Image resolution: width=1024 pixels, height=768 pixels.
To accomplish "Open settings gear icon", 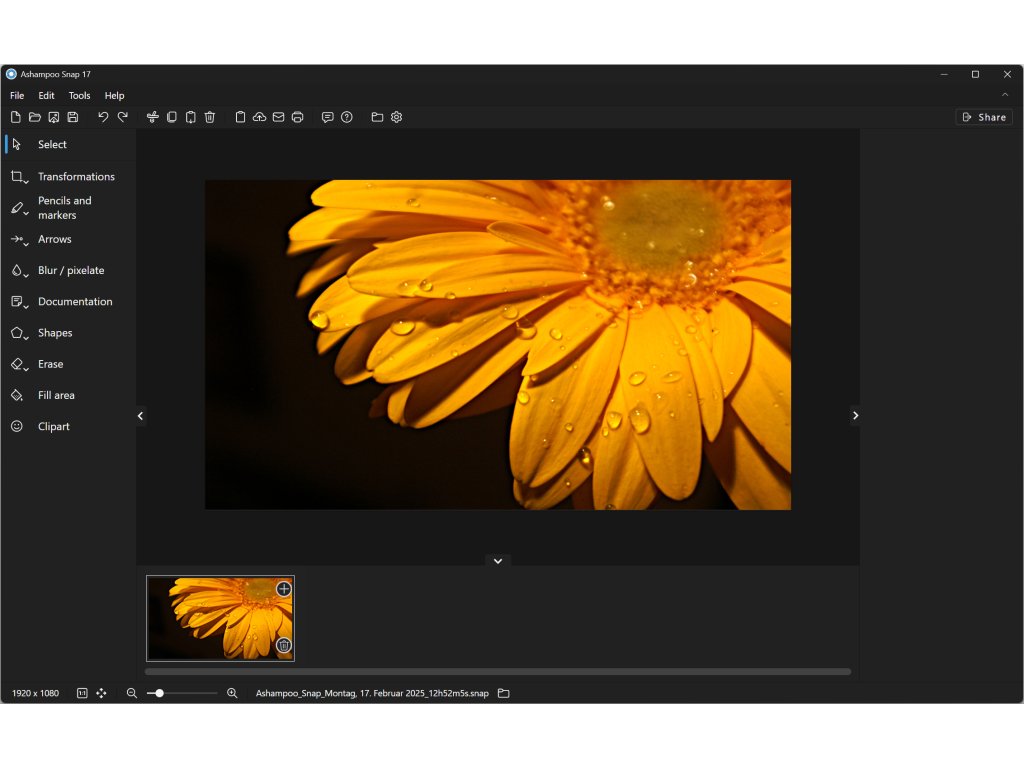I will pyautogui.click(x=396, y=117).
